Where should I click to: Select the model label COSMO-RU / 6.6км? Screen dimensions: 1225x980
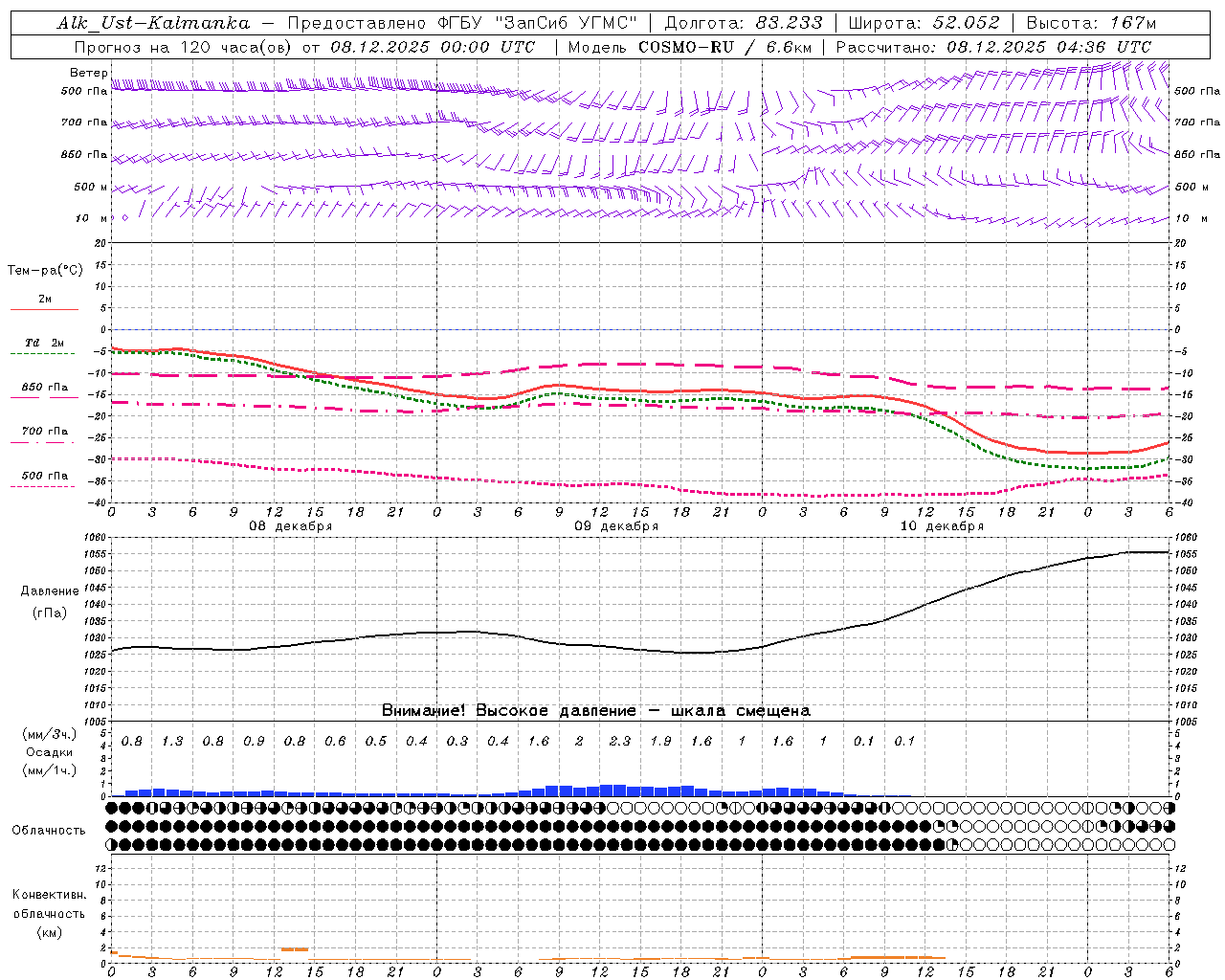point(724,46)
